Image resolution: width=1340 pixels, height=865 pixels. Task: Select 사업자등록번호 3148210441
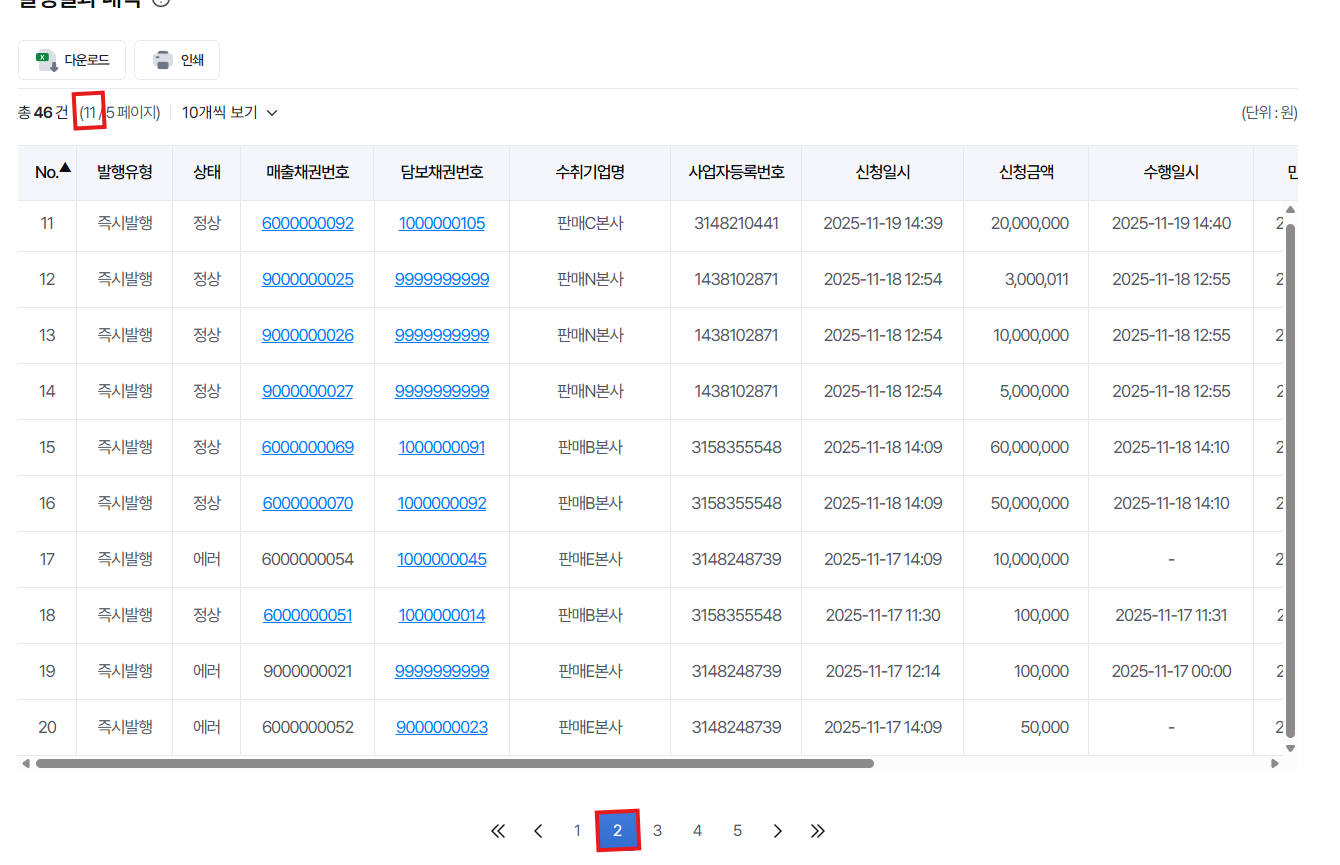pos(736,224)
